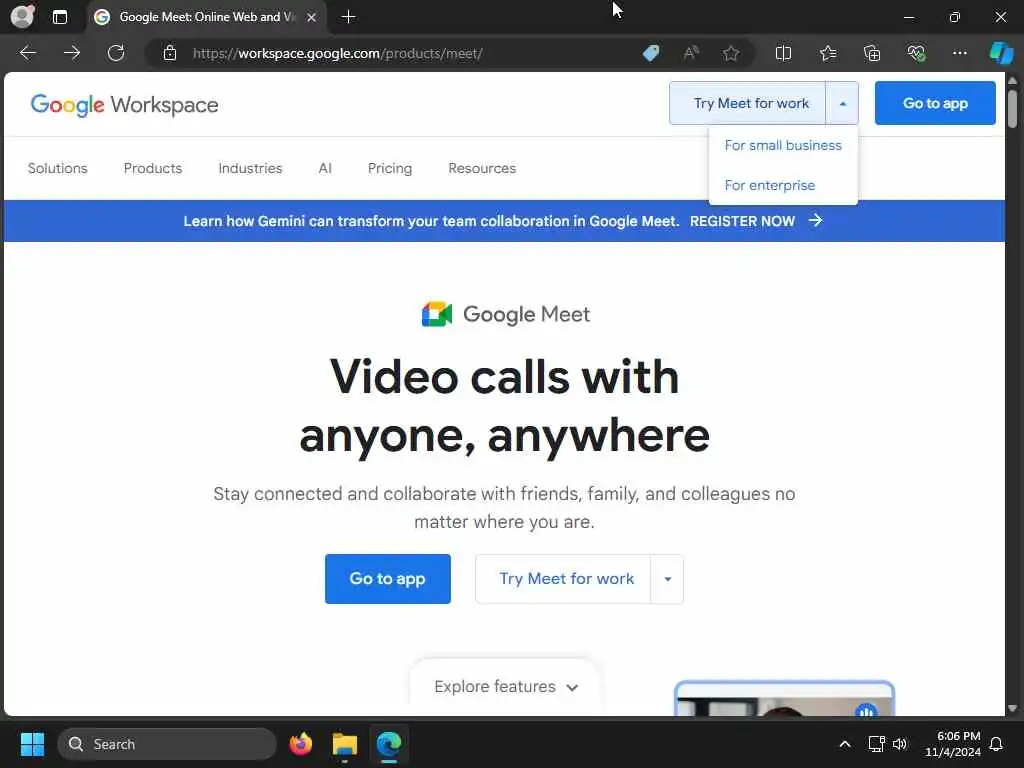Open Browser essentials heart icon
The image size is (1024, 768).
[x=916, y=53]
